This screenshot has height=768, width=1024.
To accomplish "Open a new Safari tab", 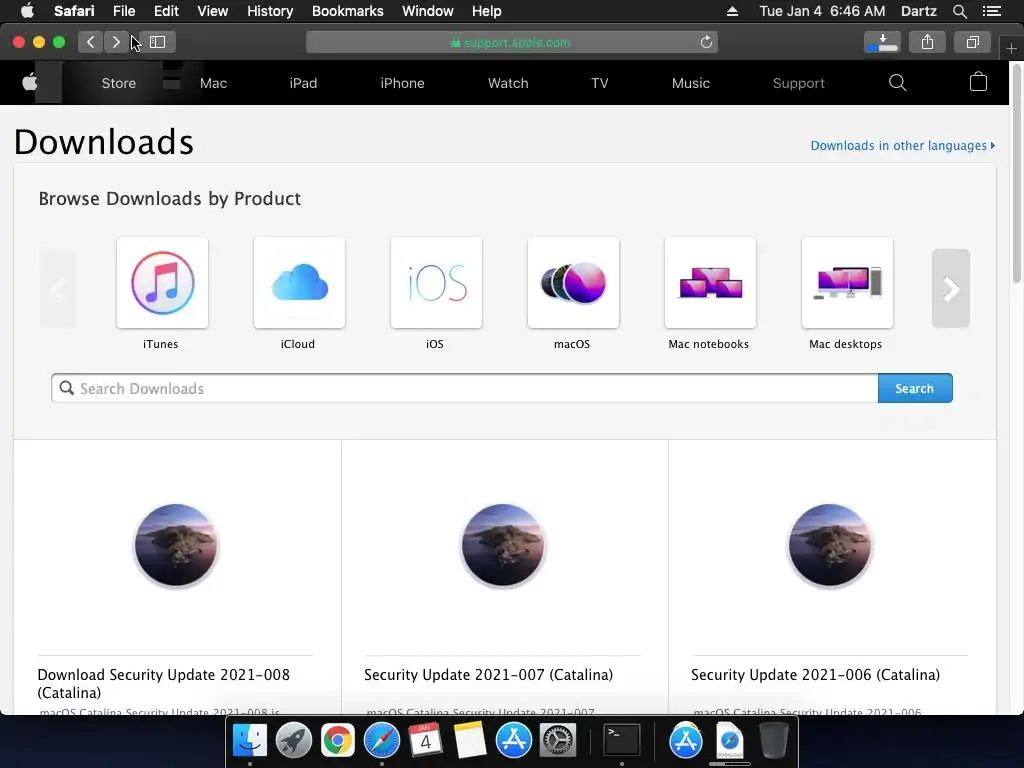I will (1011, 48).
